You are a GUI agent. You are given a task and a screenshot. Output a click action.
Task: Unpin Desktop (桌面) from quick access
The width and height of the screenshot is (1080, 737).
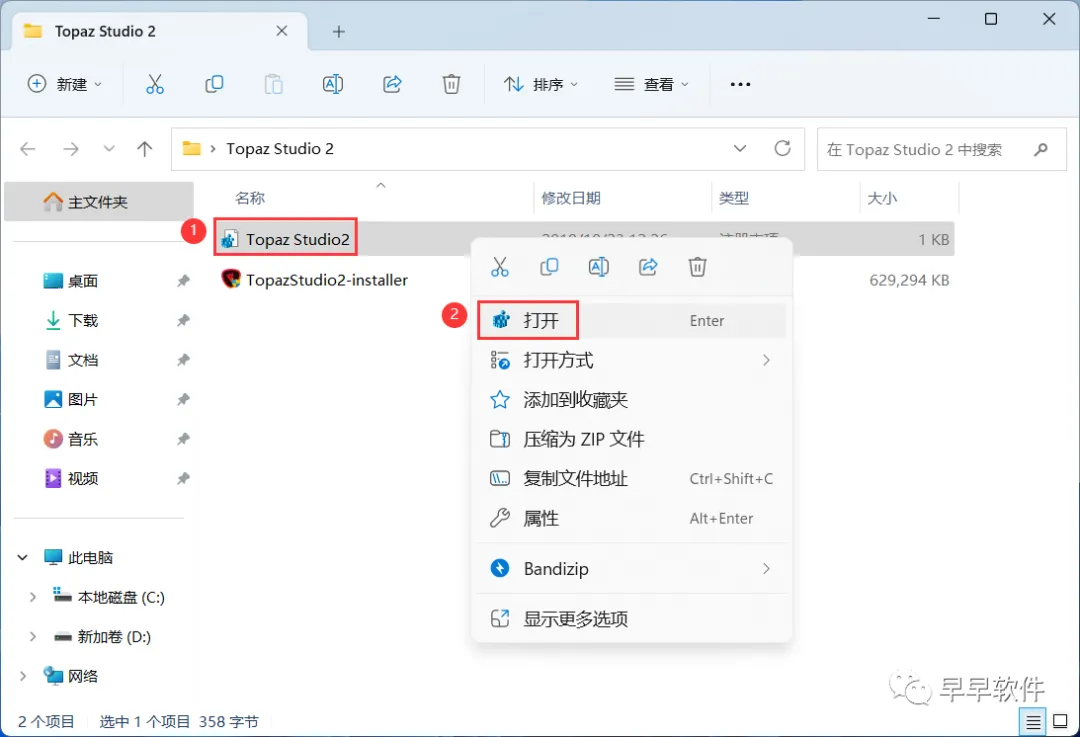[x=183, y=281]
